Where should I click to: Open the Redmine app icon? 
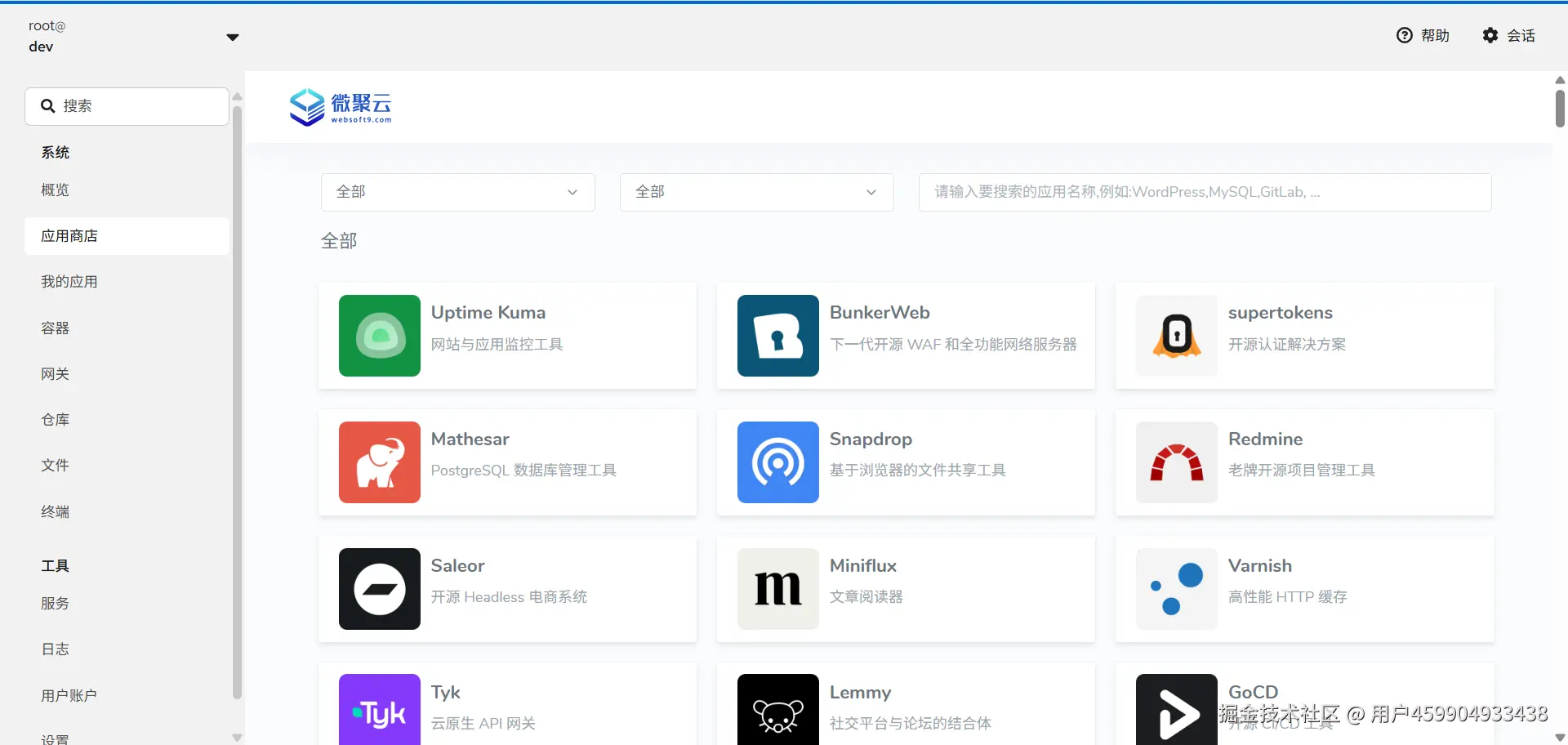[1177, 462]
